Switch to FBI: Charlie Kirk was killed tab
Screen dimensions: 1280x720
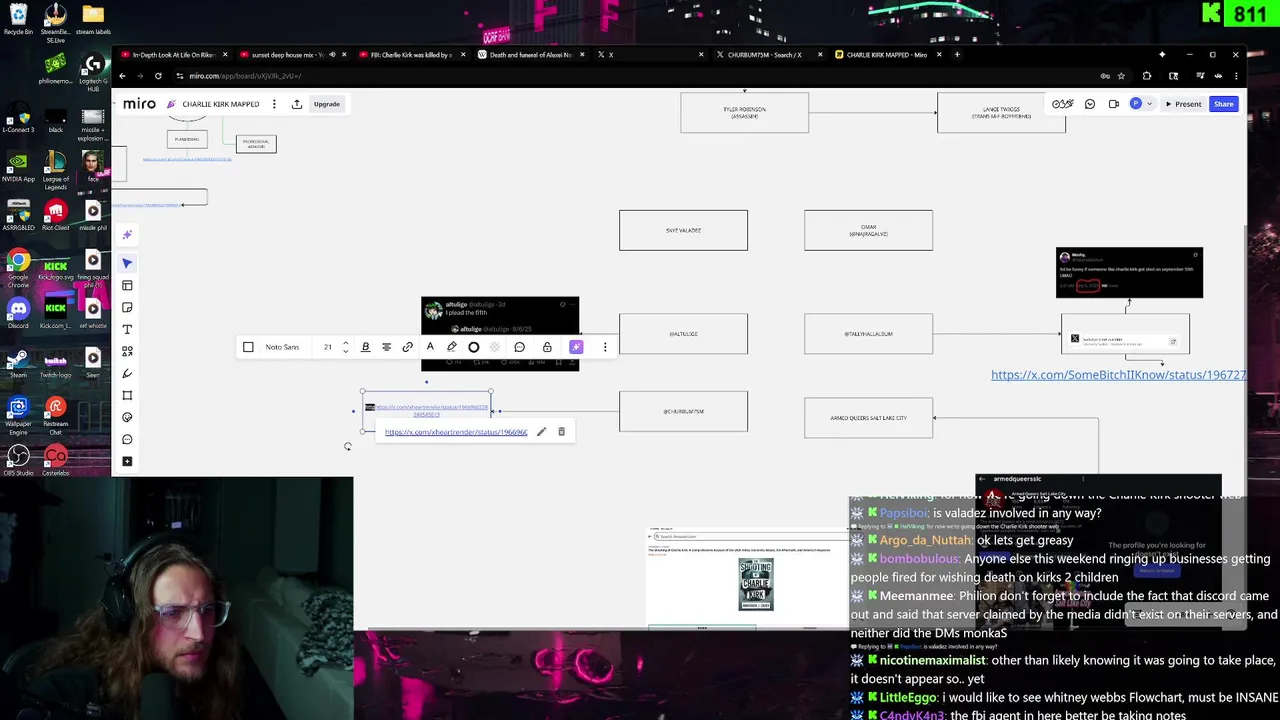(x=412, y=55)
